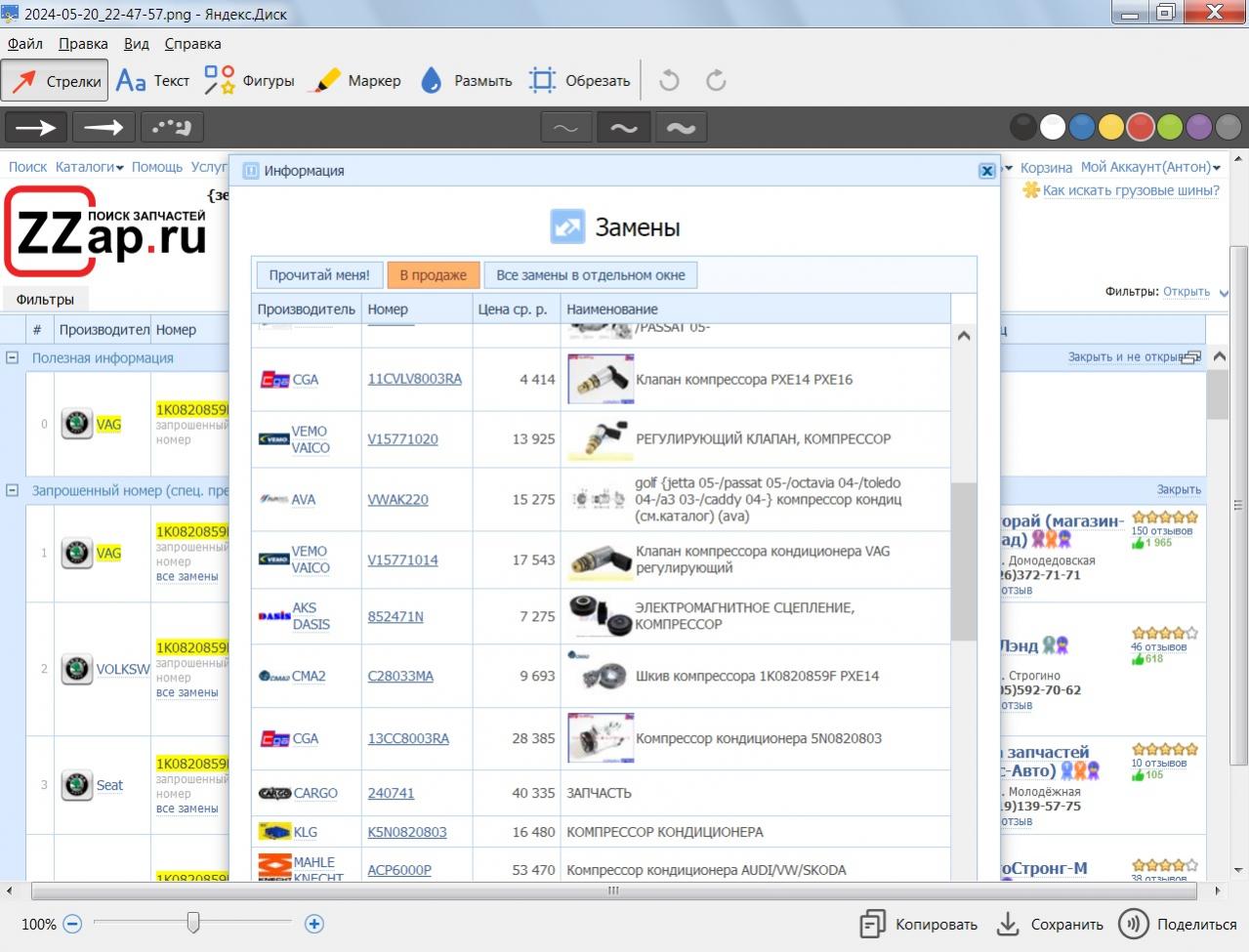Pick the blue color swatch
The image size is (1249, 952).
[x=1082, y=127]
